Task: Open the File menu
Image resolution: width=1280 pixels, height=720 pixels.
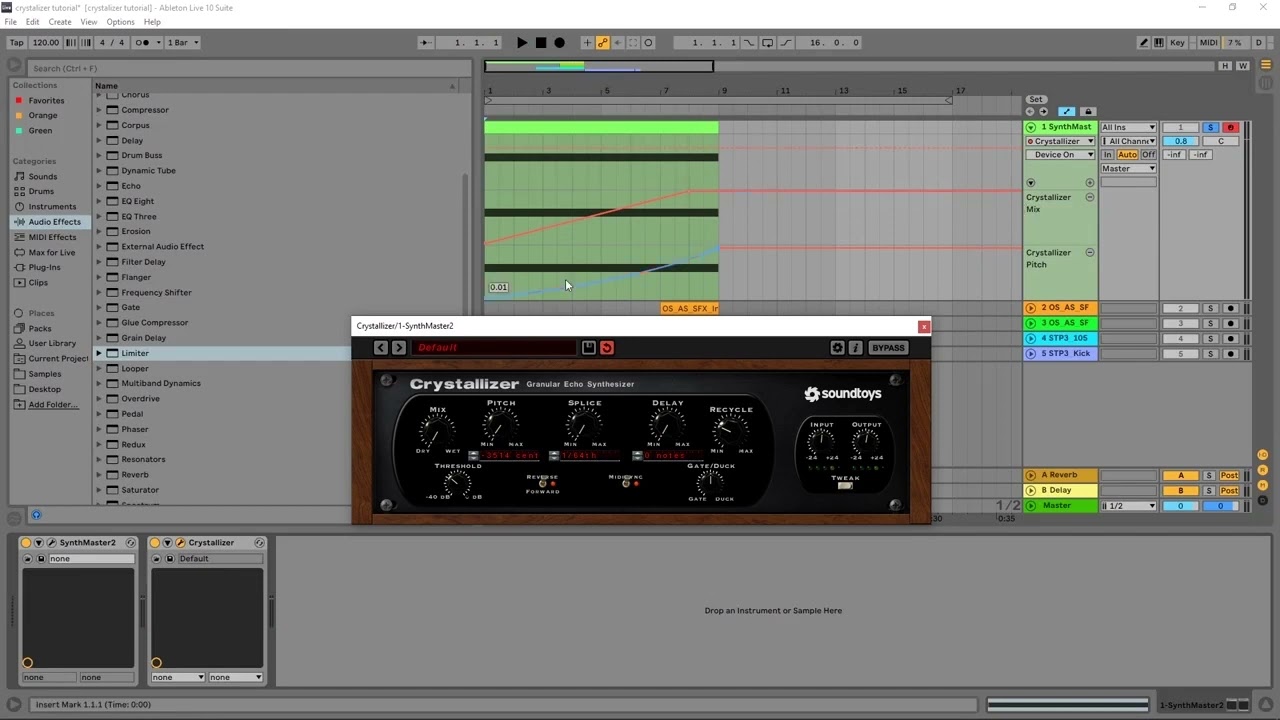Action: (x=11, y=22)
